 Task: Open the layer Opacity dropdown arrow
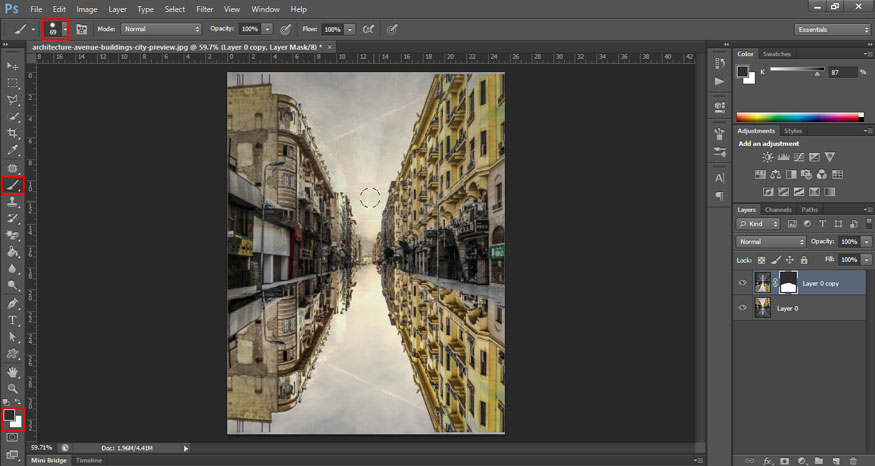point(867,242)
